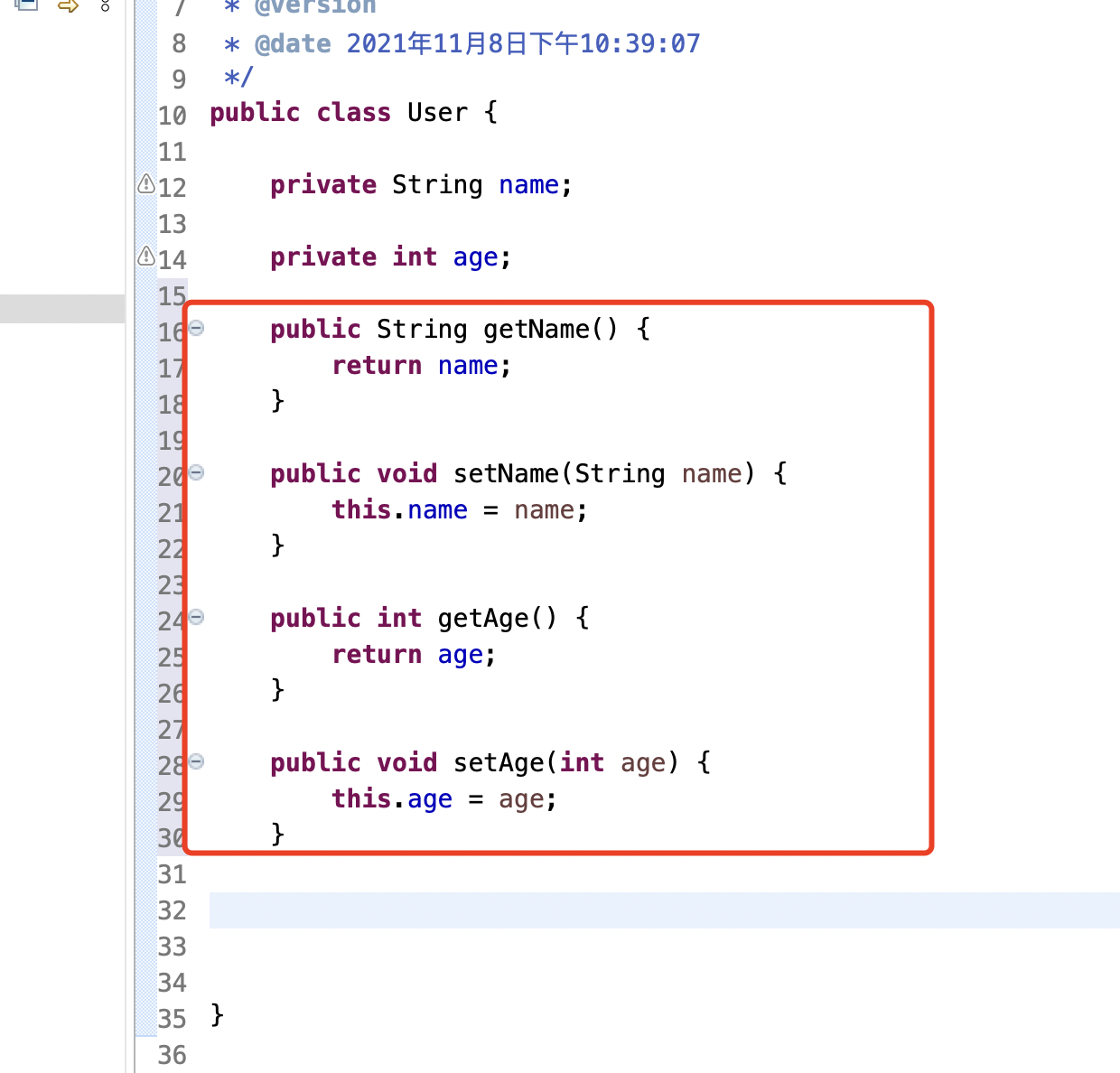This screenshot has height=1073, width=1120.
Task: Collapse the getName() method fold
Action: click(x=197, y=328)
